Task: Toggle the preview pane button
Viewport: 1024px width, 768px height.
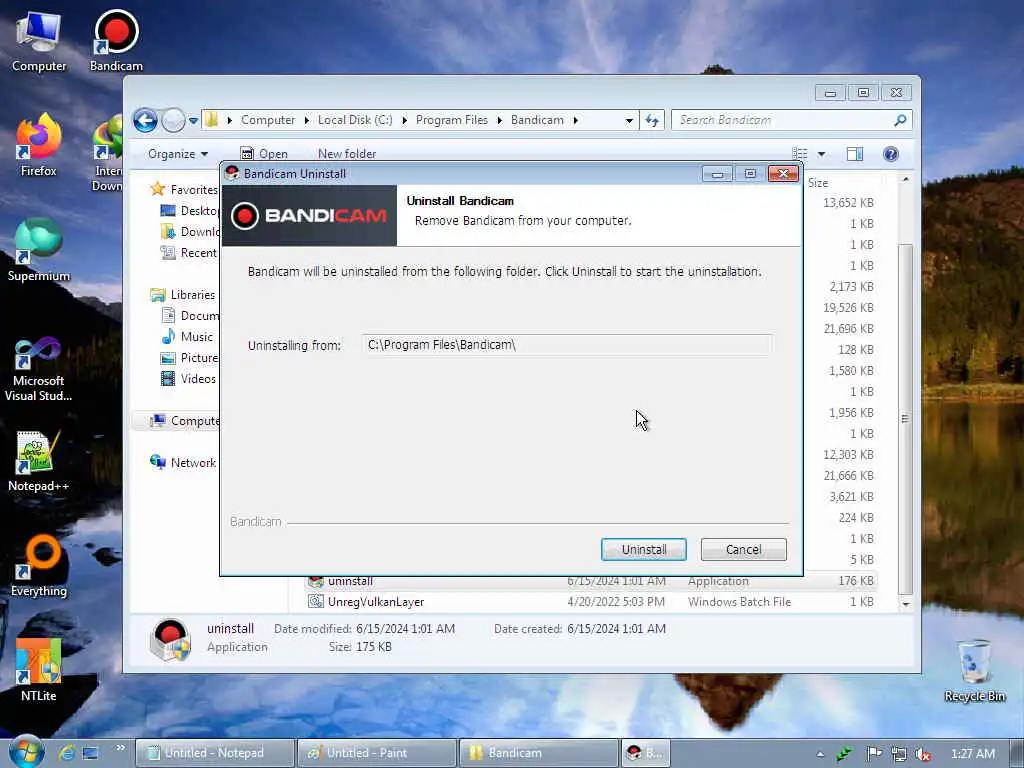Action: [855, 154]
